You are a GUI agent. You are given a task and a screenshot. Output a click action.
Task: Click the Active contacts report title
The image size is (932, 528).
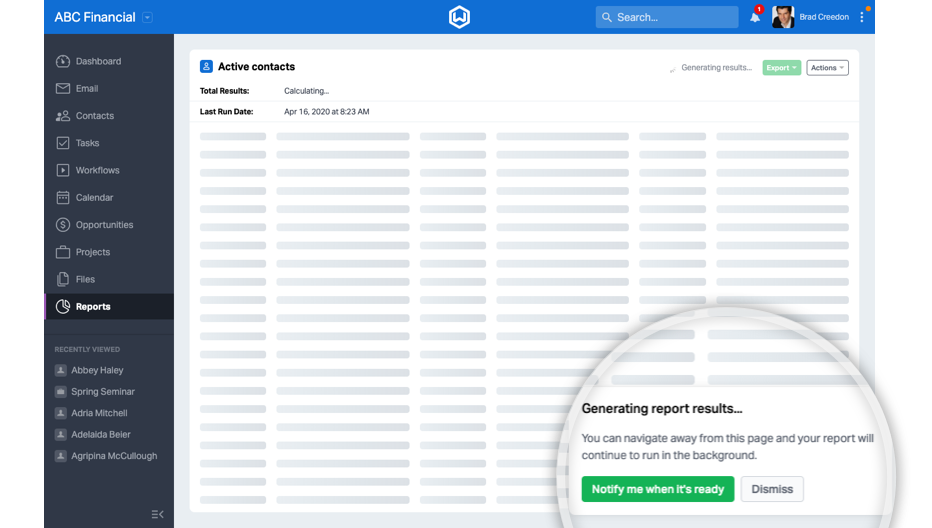tap(256, 67)
